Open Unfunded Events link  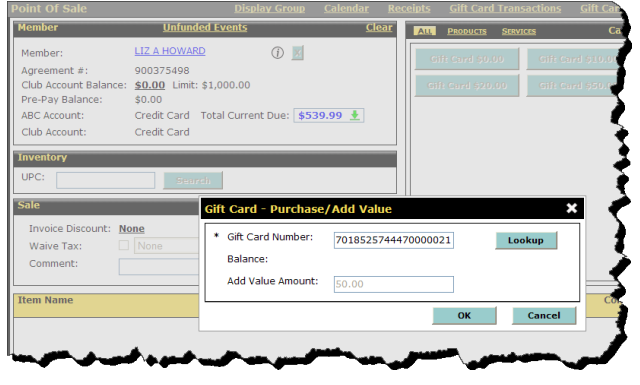[205, 27]
